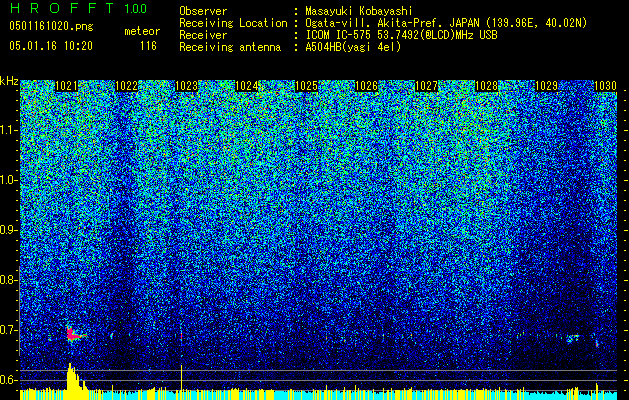
Task: Click the 1024 time marker
Action: [246, 86]
